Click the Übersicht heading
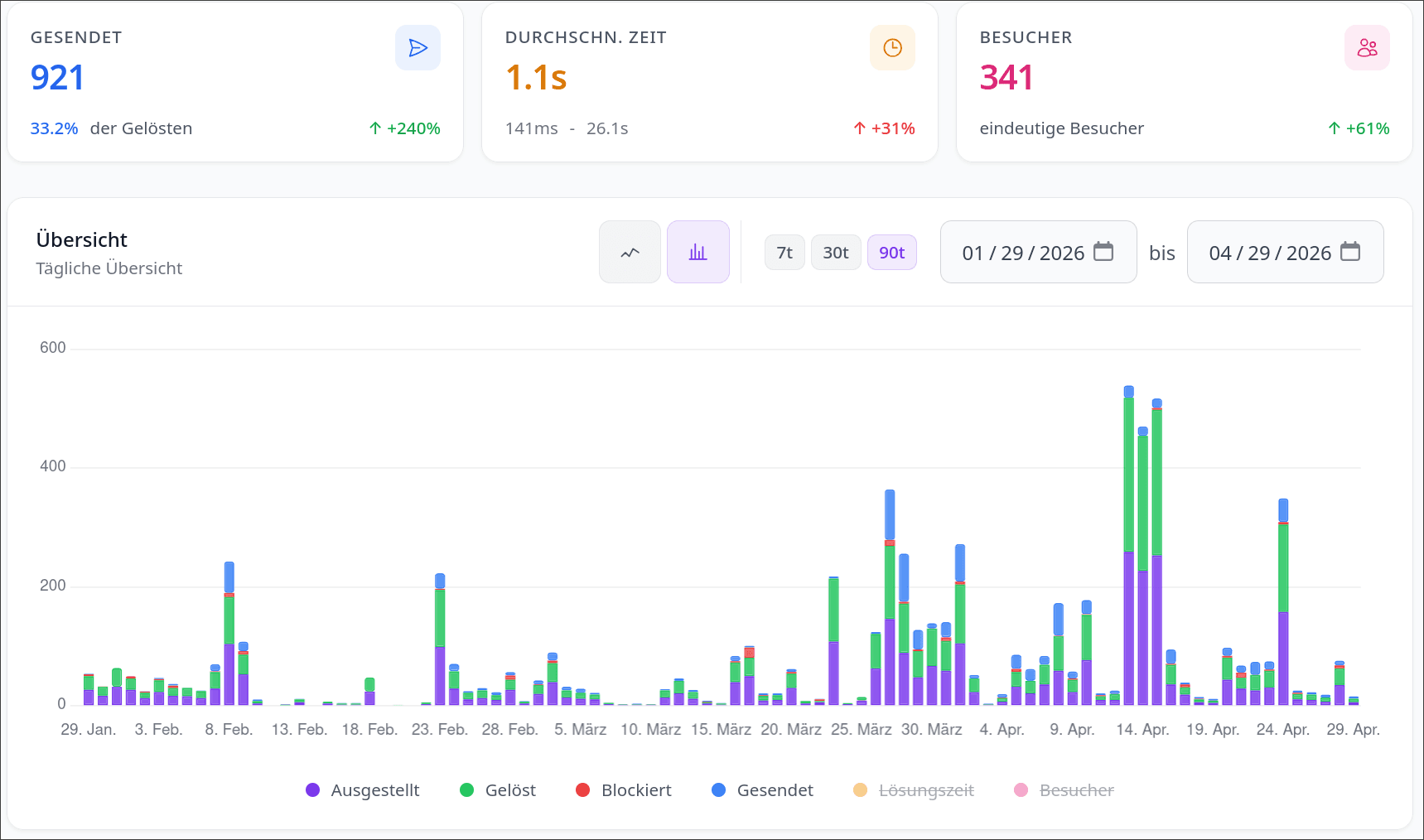1424x840 pixels. (x=82, y=240)
